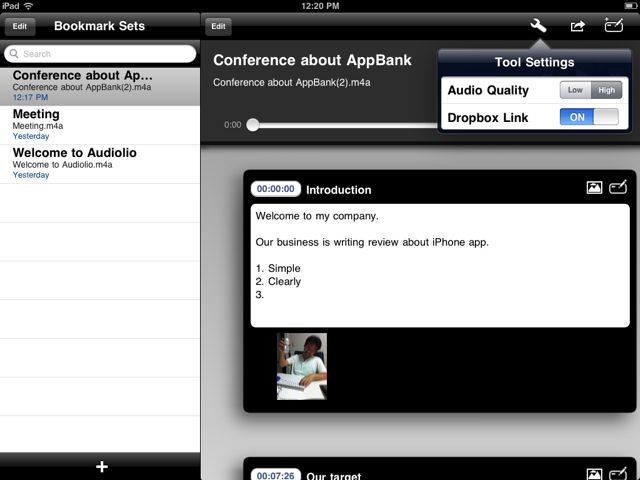Check the Wi-Fi status icon
640x480 pixels.
28,6
